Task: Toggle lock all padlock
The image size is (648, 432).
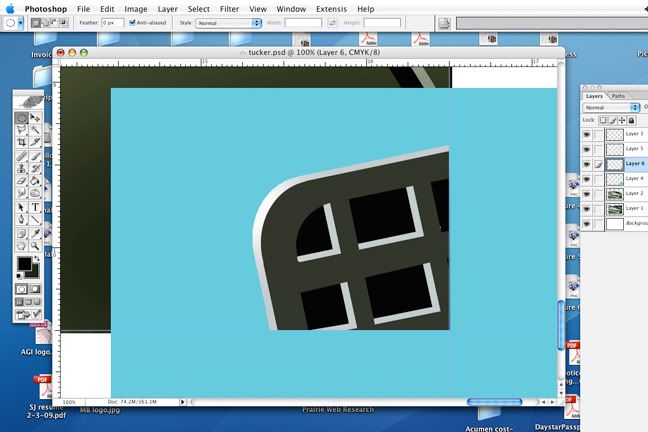Action: point(631,120)
